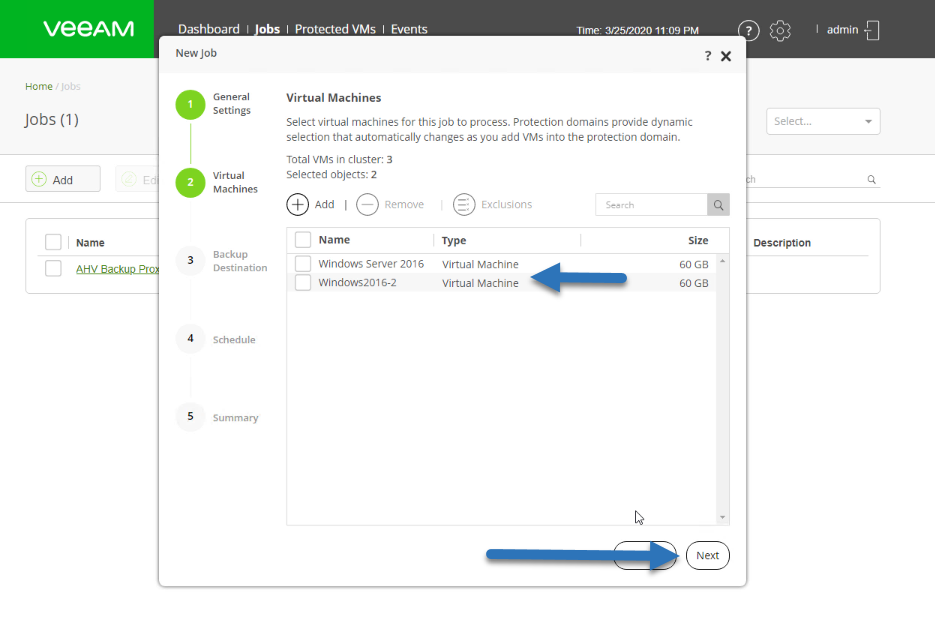The height and width of the screenshot is (643, 935).
Task: Open the AHV Backup Proxy job link
Action: [117, 269]
